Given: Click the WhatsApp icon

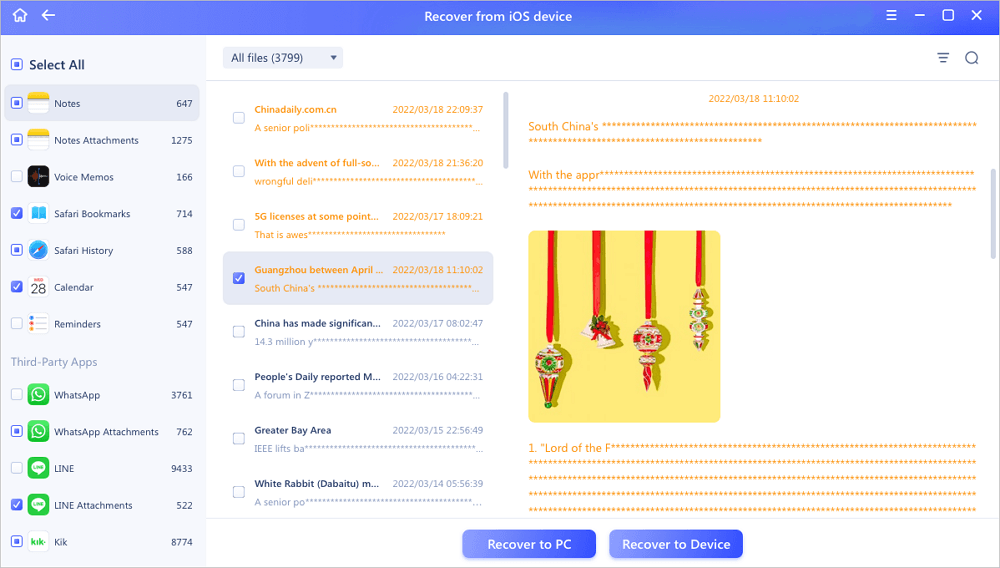Looking at the screenshot, I should click(x=38, y=395).
